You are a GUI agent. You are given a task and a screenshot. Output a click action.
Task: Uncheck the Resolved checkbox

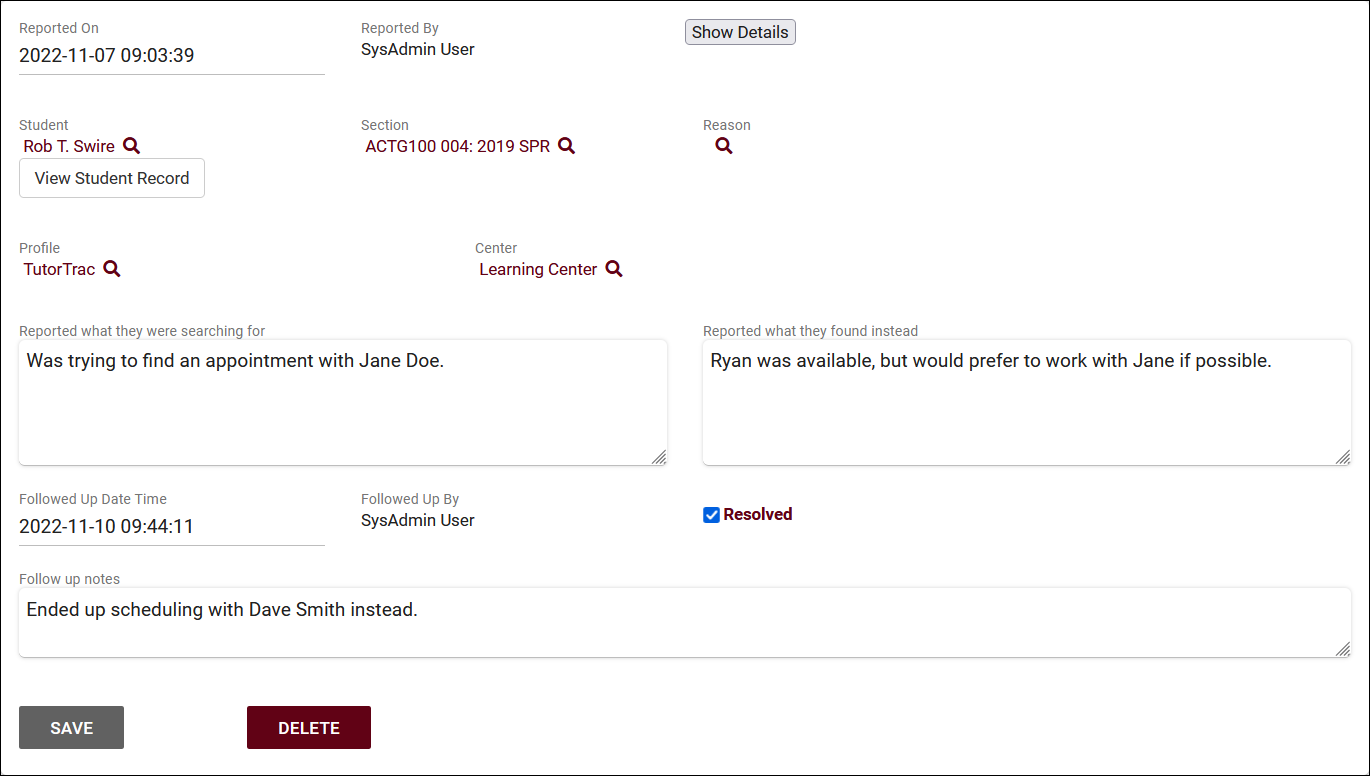coord(712,515)
